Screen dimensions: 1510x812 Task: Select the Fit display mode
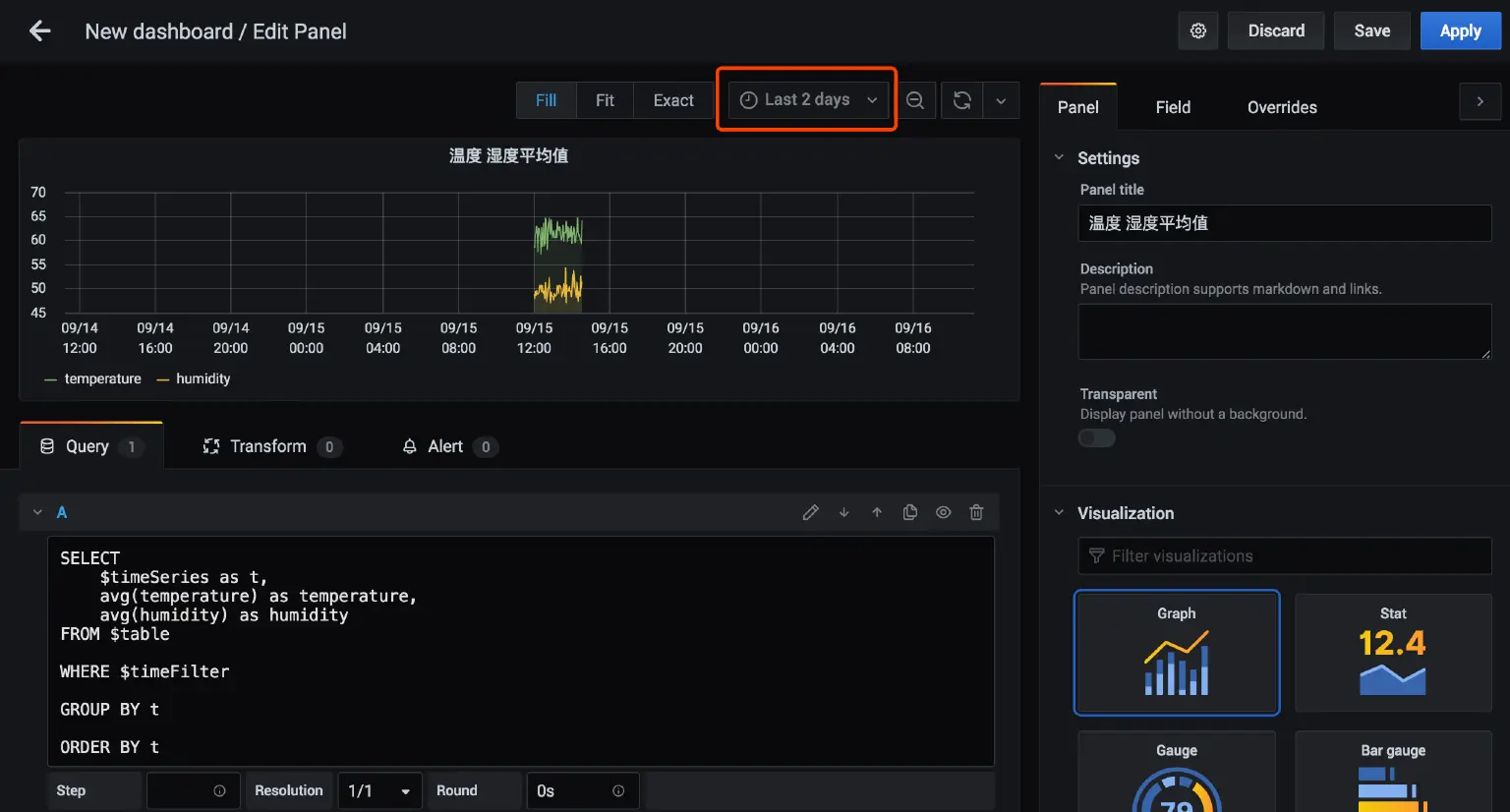(605, 100)
